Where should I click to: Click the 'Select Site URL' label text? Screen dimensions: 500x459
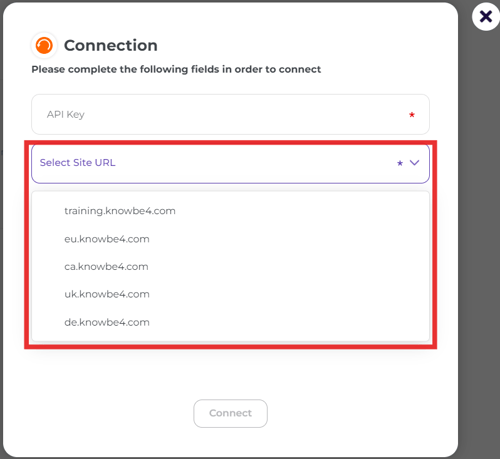pos(77,163)
